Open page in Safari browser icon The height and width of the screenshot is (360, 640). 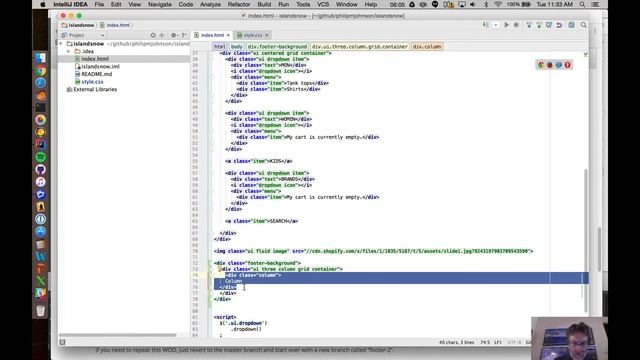point(559,65)
